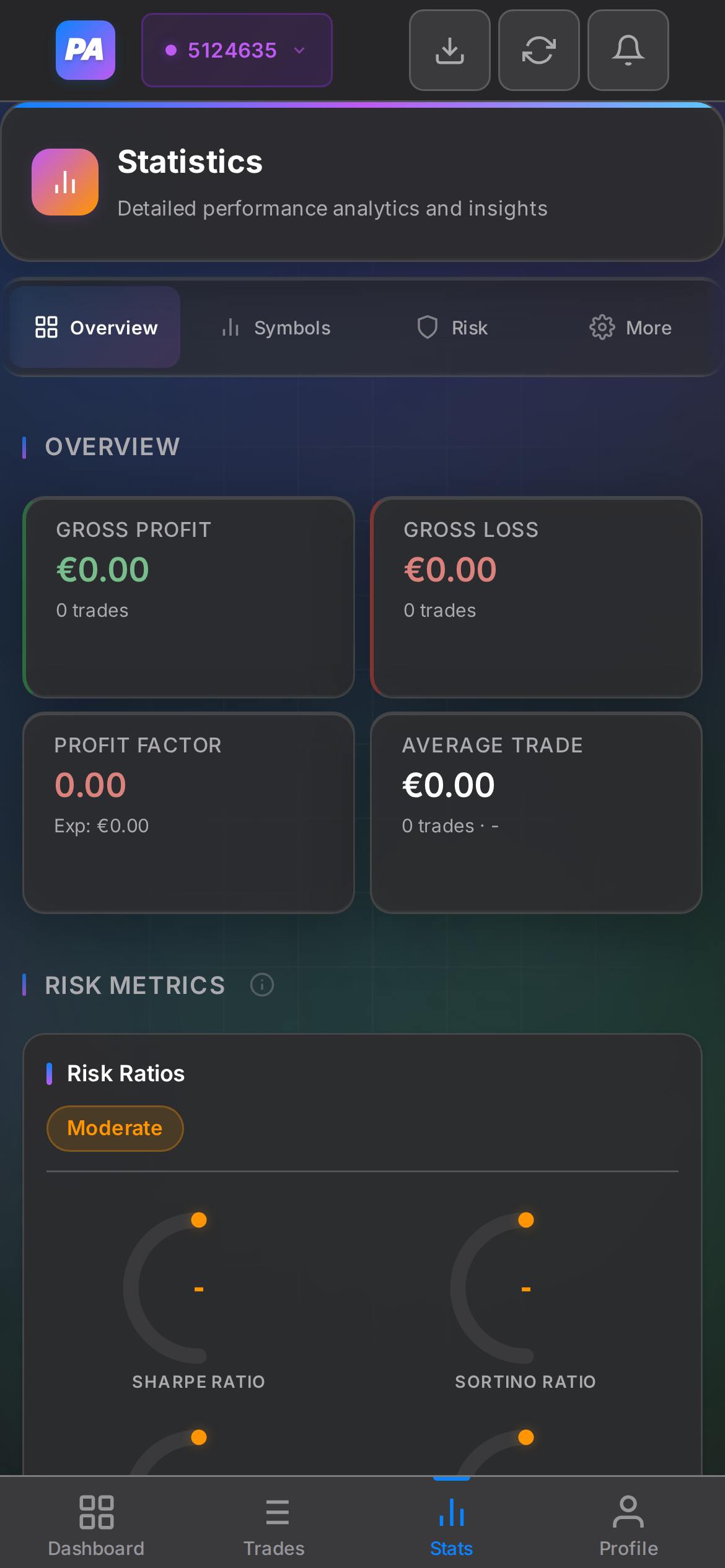The width and height of the screenshot is (725, 1568).
Task: Click the shield icon next to Risk
Action: [x=428, y=327]
